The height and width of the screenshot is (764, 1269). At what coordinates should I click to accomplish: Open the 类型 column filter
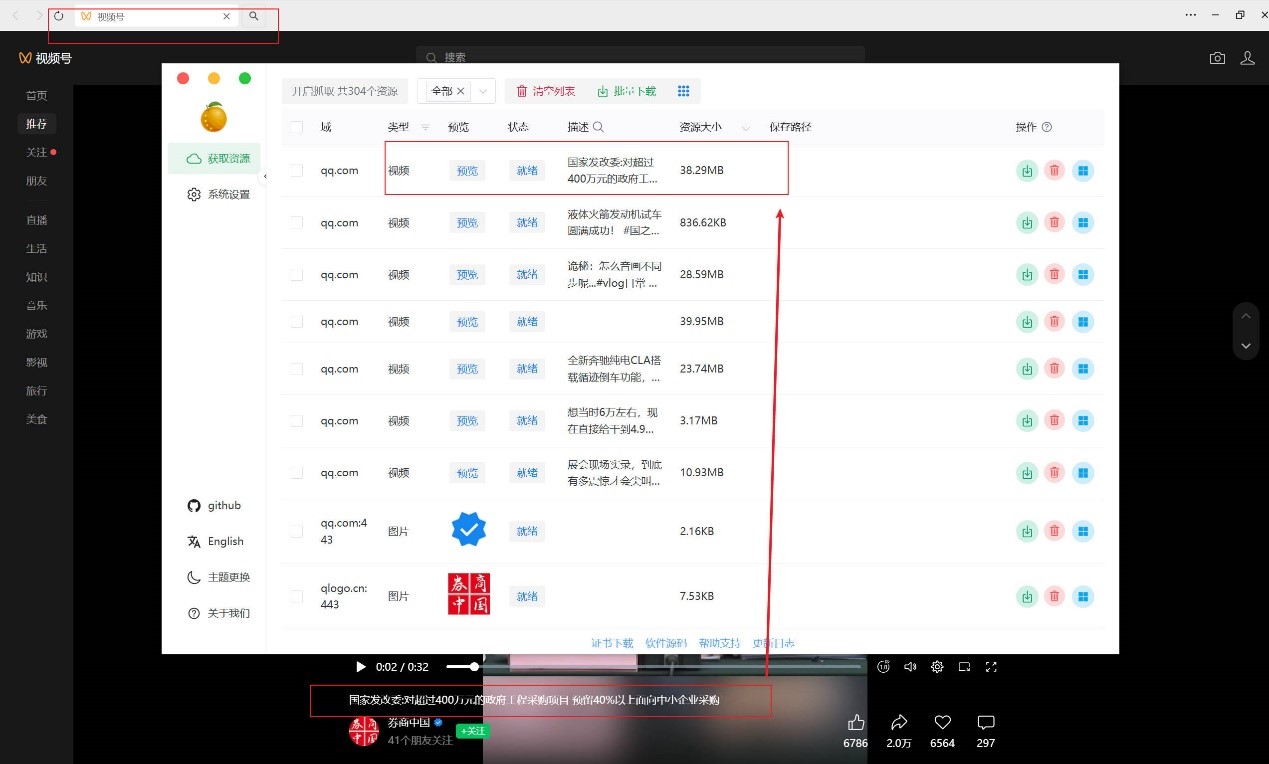[425, 127]
